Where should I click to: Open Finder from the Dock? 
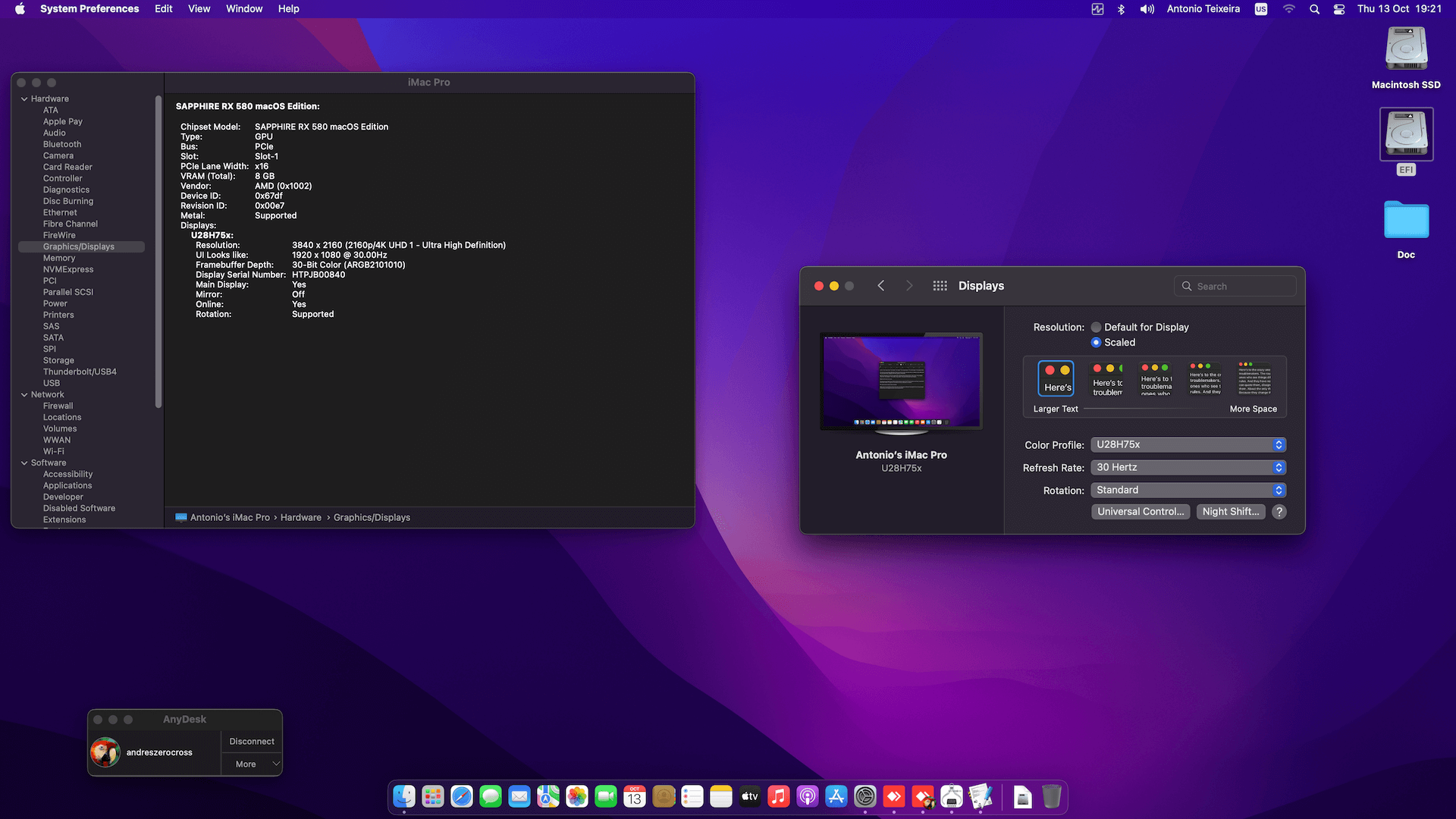point(404,796)
